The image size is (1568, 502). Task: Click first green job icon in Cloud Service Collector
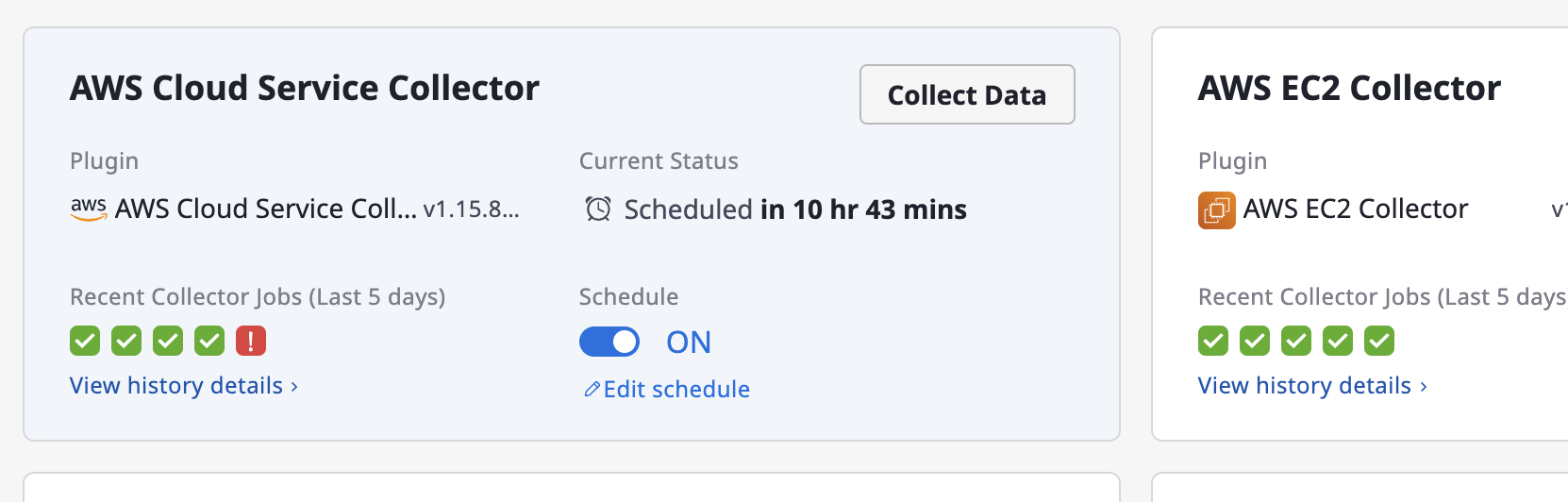pos(85,341)
